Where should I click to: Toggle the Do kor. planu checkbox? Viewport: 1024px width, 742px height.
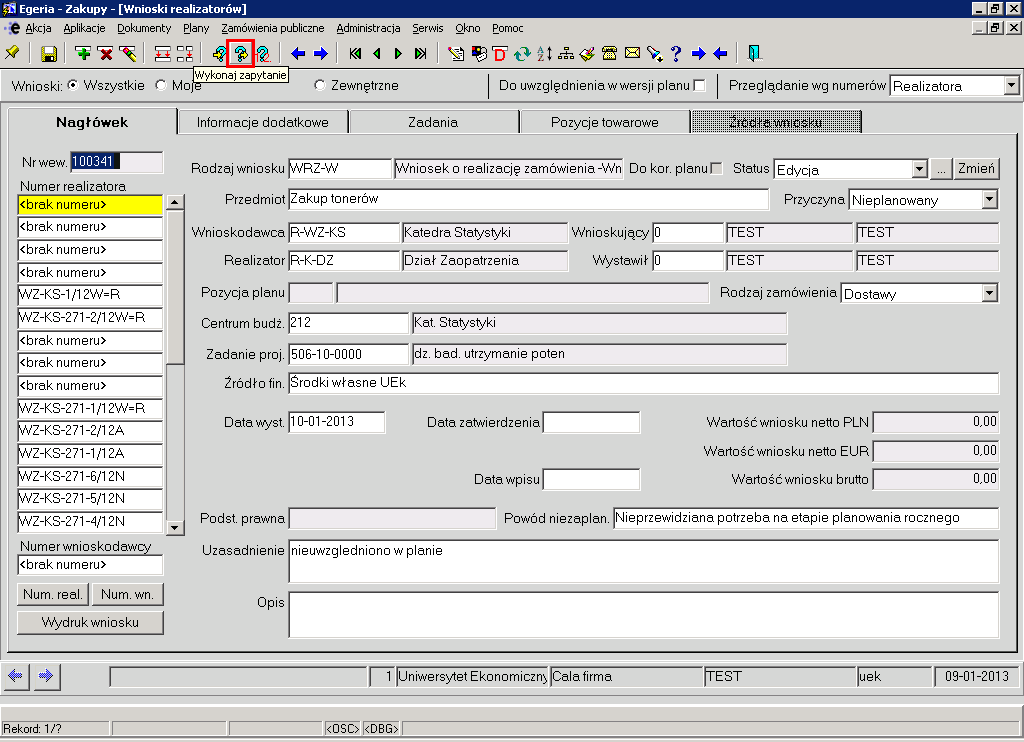point(716,169)
